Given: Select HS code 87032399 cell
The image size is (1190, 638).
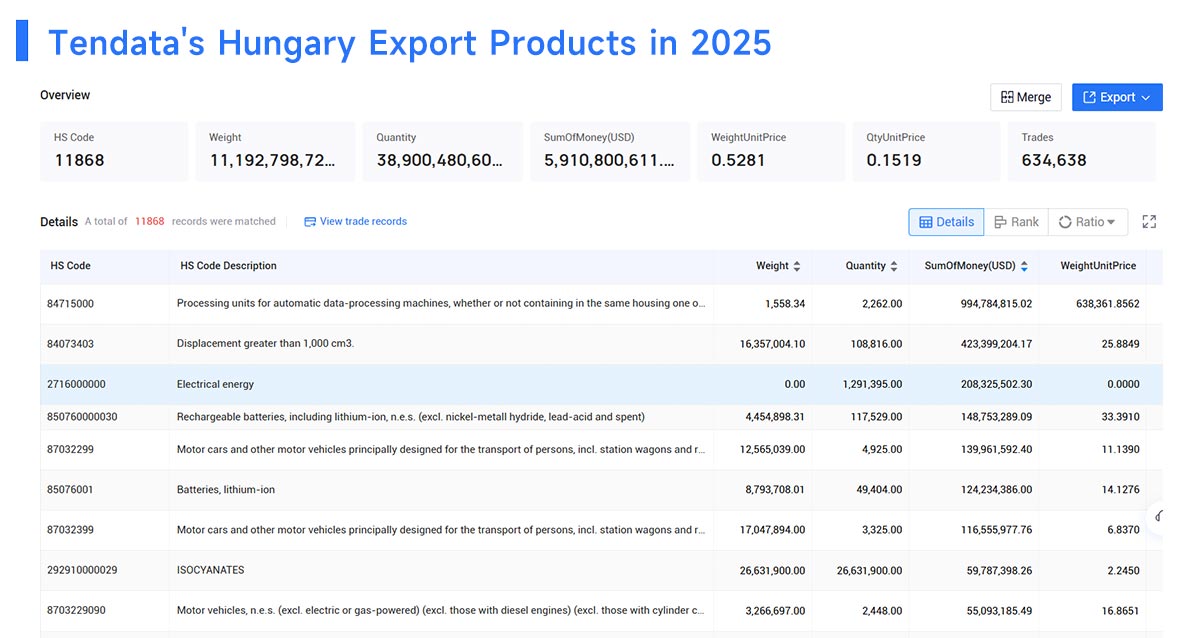Looking at the screenshot, I should click(x=71, y=530).
